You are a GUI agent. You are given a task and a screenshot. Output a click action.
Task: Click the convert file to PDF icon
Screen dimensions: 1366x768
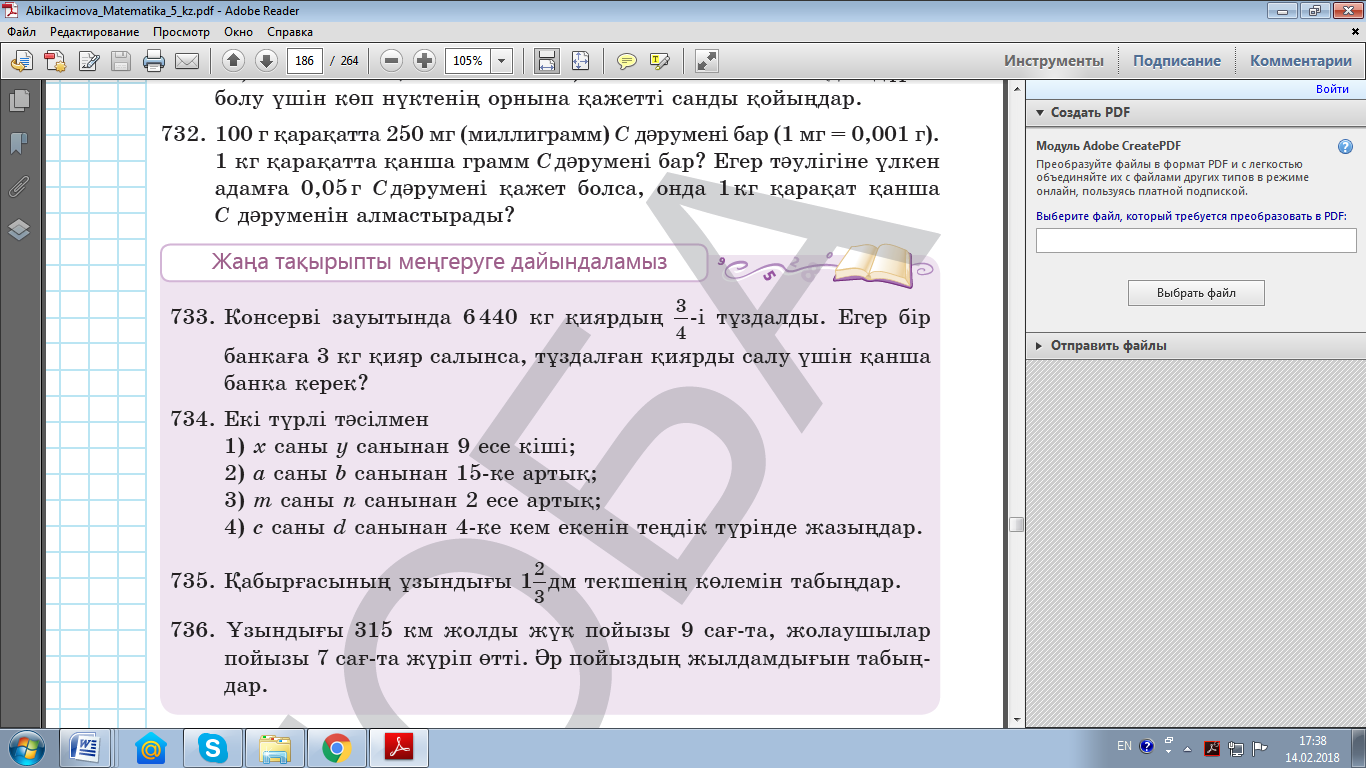(x=55, y=61)
